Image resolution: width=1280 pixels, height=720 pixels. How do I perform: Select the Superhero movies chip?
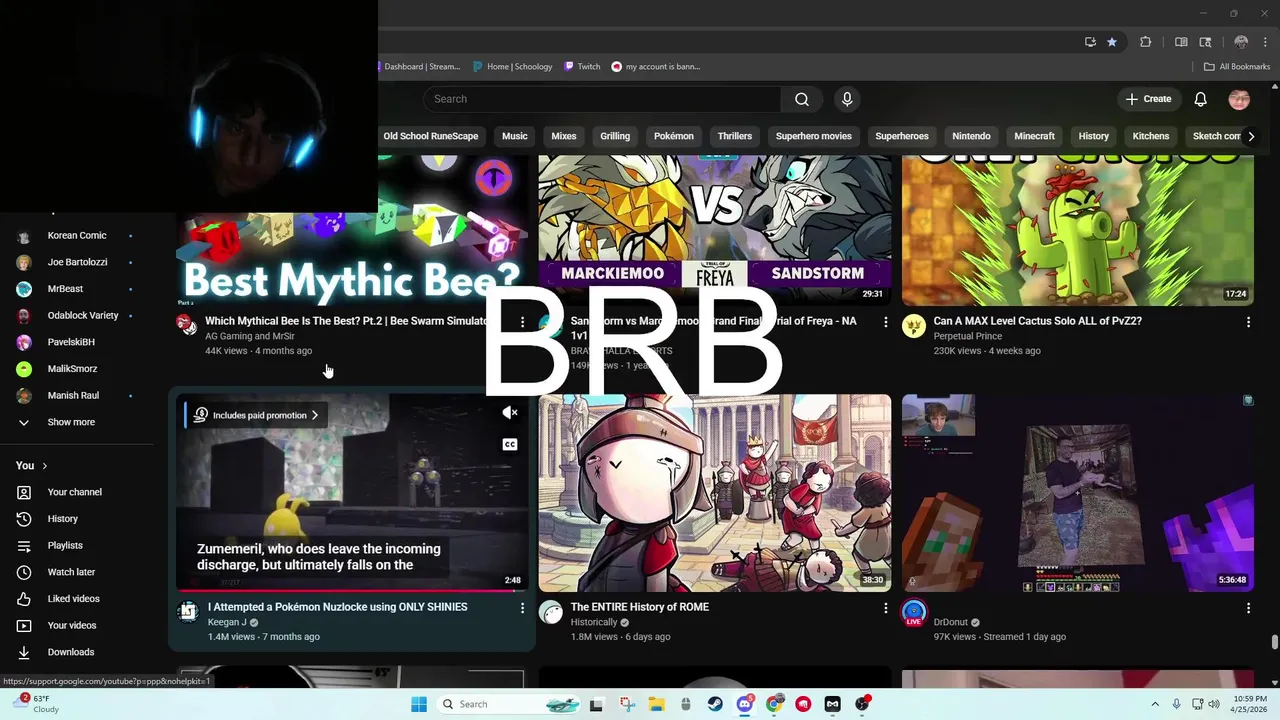tap(813, 136)
